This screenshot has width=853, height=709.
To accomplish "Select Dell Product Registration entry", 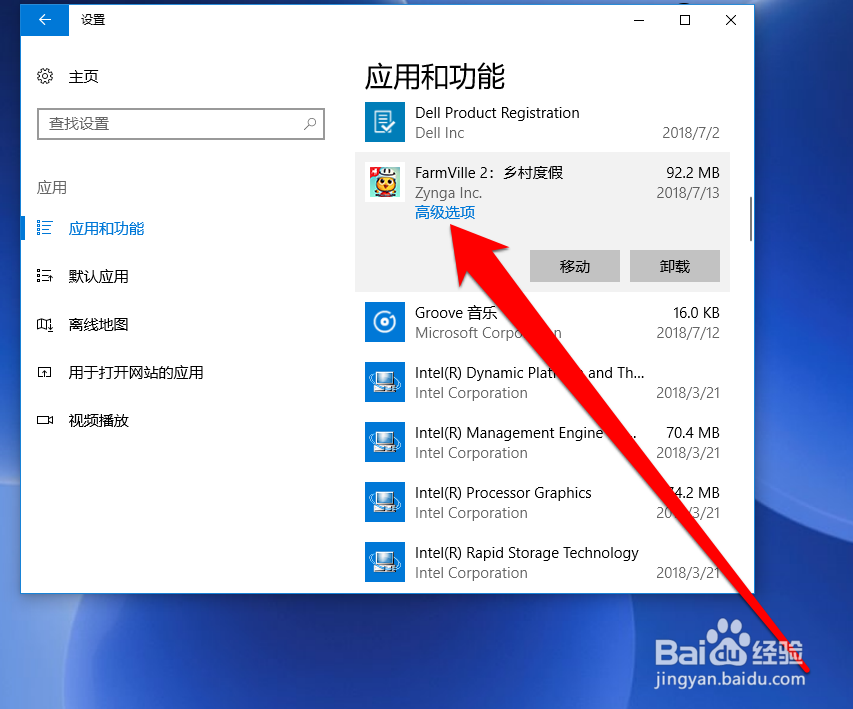I will [542, 122].
